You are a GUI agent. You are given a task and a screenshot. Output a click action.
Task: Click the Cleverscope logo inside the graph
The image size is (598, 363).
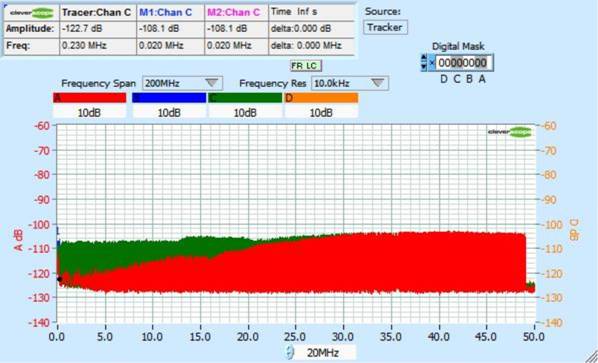pos(510,132)
